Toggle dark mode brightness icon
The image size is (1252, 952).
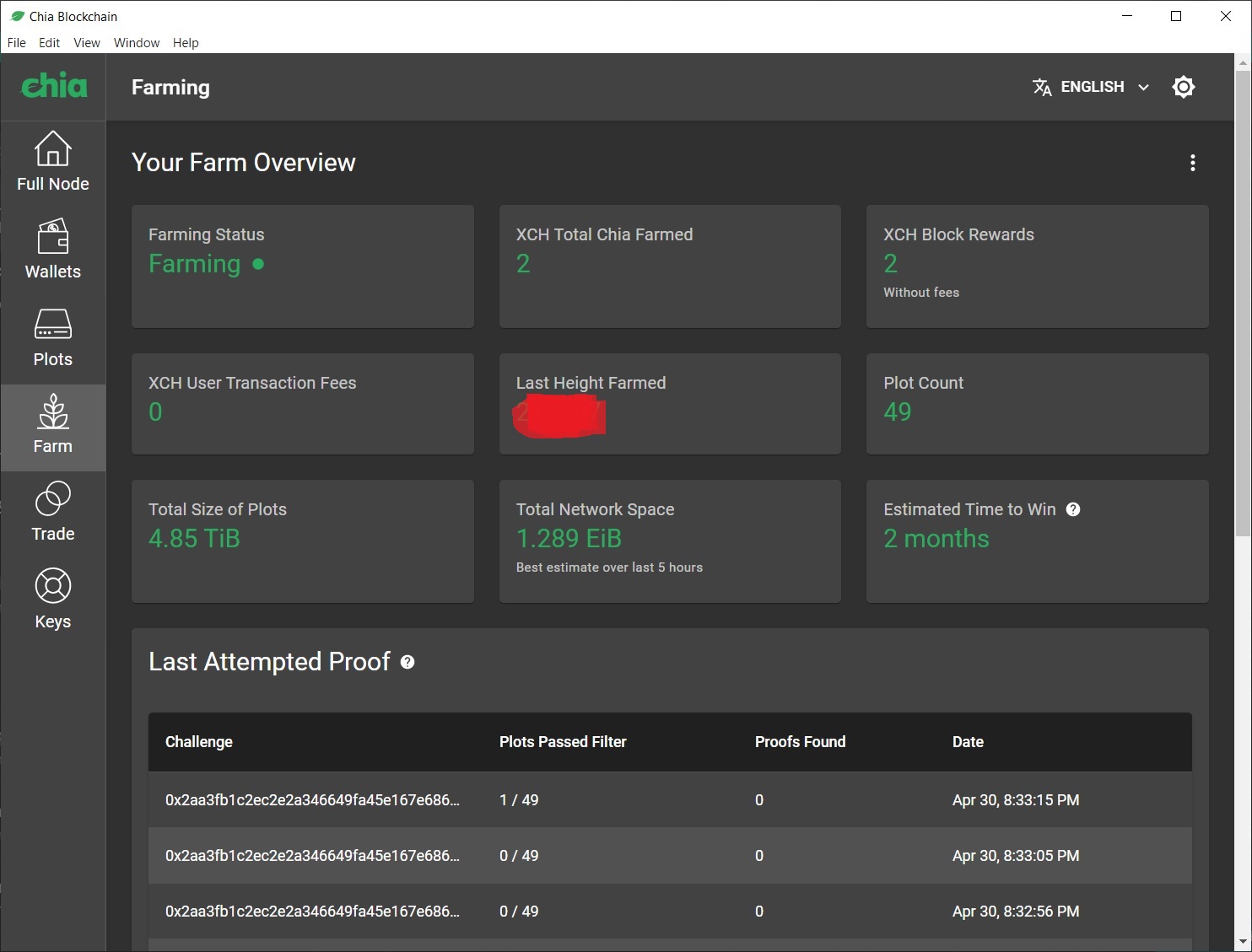[x=1184, y=87]
